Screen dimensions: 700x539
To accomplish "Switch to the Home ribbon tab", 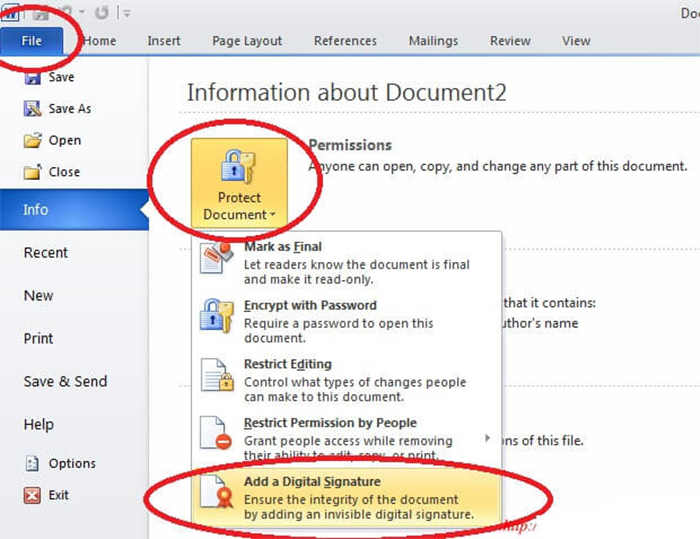I will pos(100,41).
